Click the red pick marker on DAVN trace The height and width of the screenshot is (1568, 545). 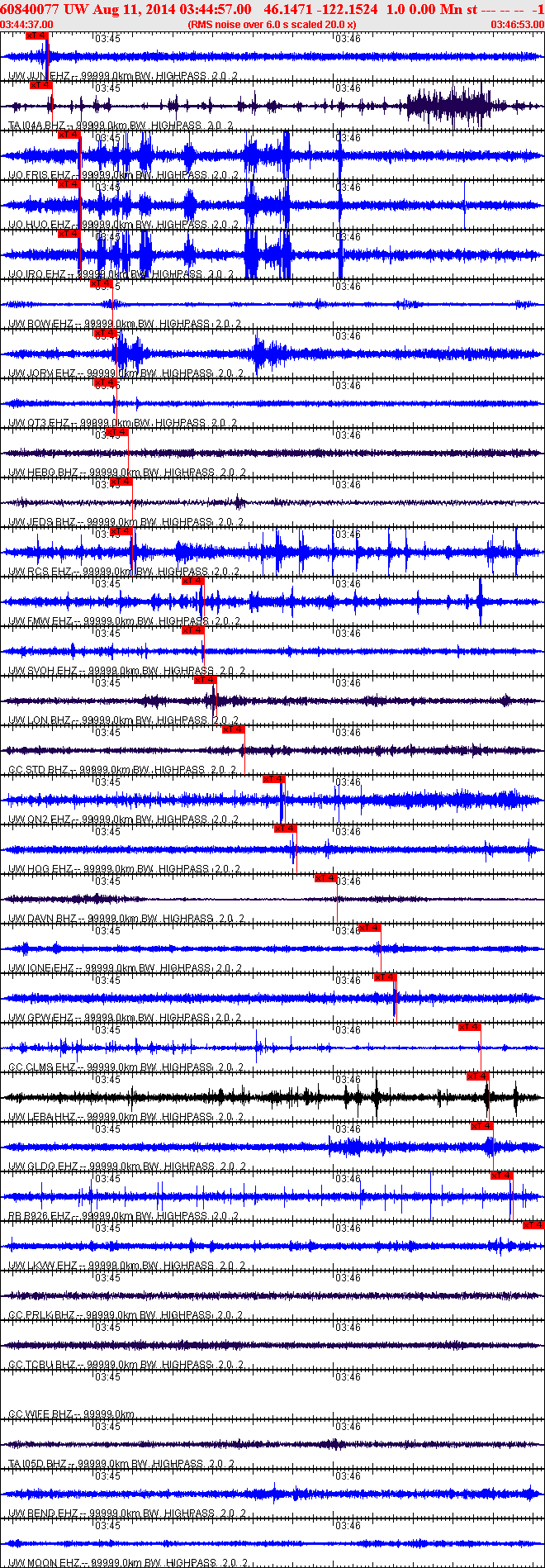(x=326, y=878)
